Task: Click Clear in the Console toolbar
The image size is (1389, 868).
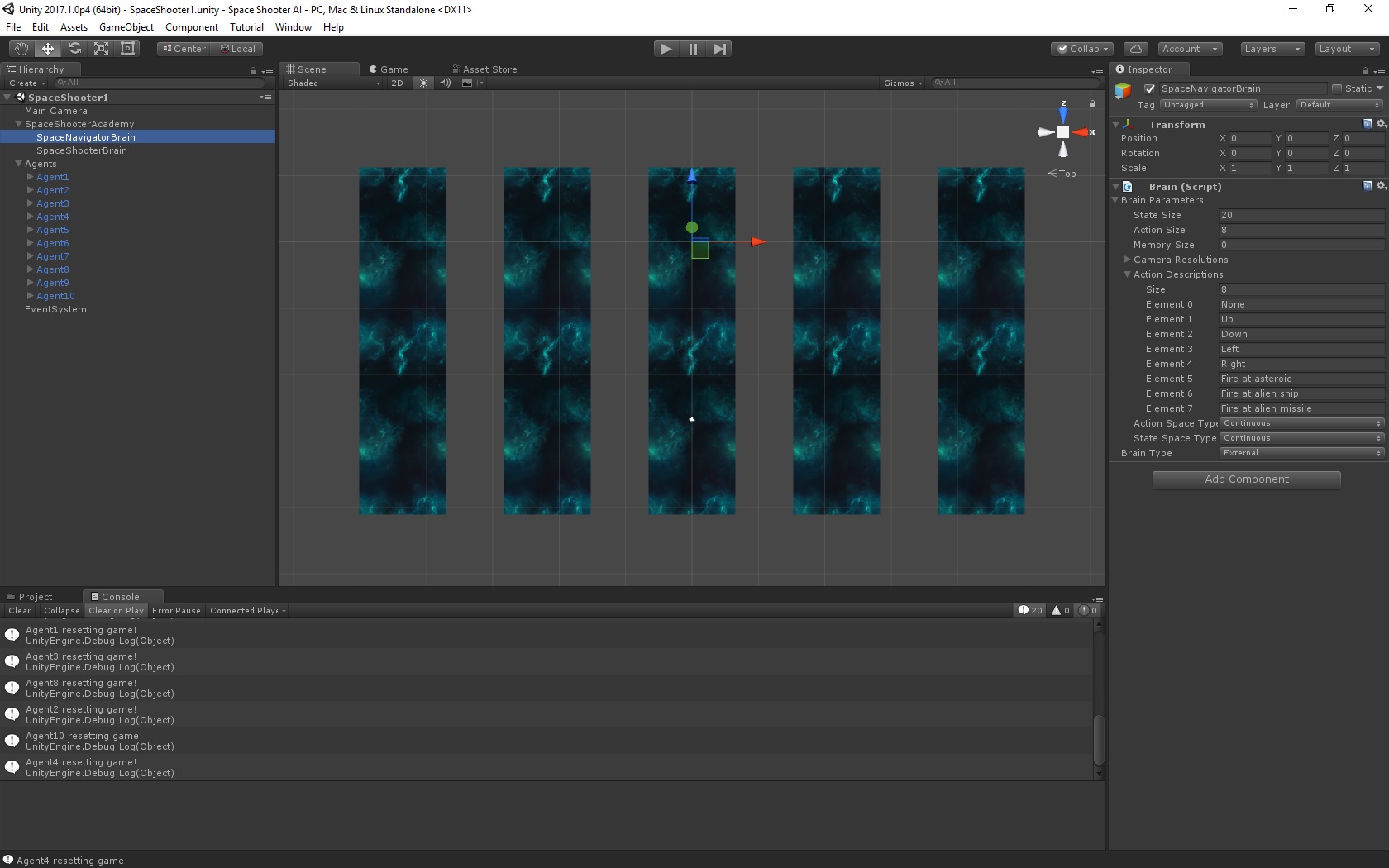Action: (x=19, y=610)
